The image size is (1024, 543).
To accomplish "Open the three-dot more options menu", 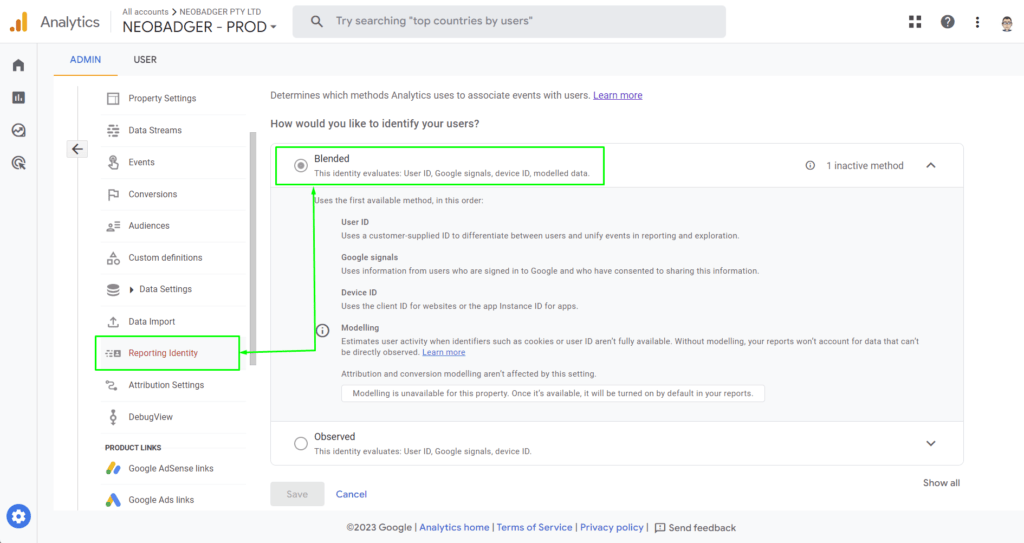I will pos(977,22).
